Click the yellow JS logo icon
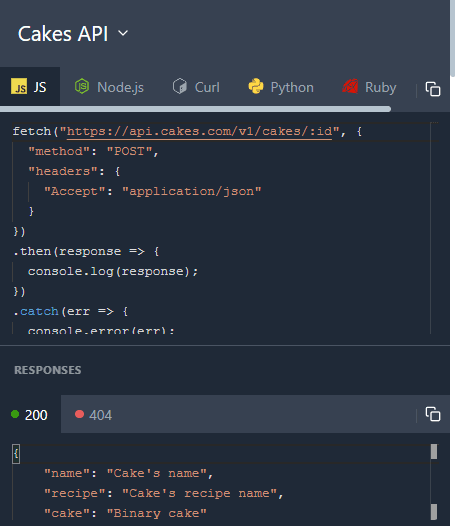The width and height of the screenshot is (455, 526). pyautogui.click(x=19, y=86)
